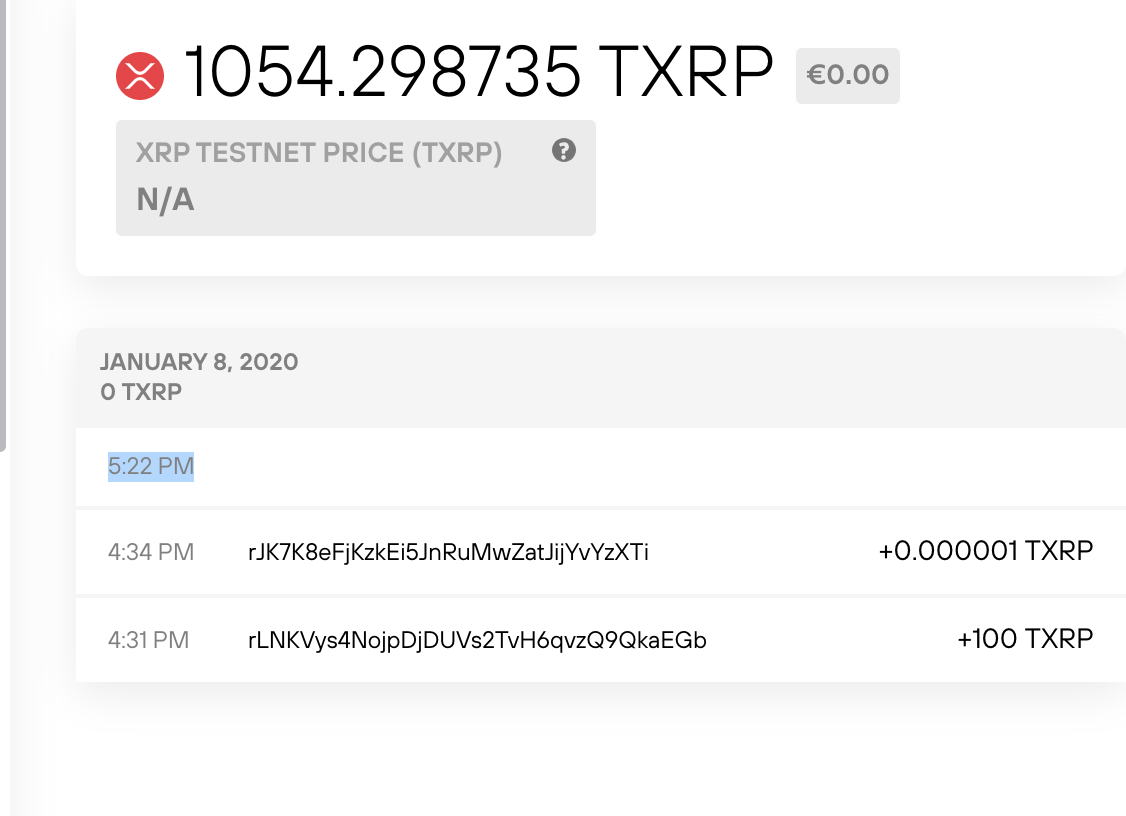Screen dimensions: 1126x816
Task: Click the +100 TXRP amount
Action: pos(1024,639)
